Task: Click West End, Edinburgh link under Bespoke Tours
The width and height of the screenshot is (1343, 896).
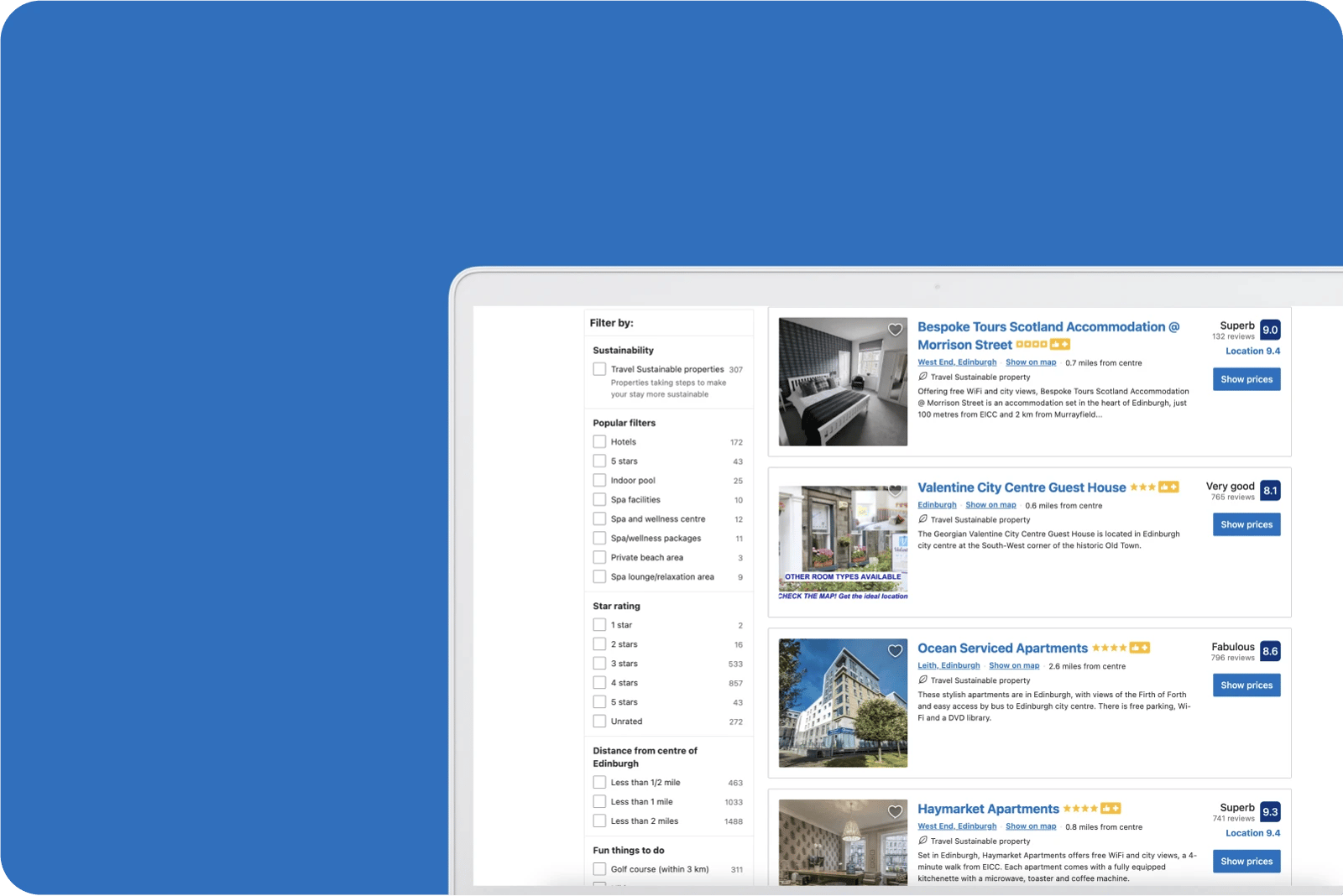Action: [x=957, y=362]
